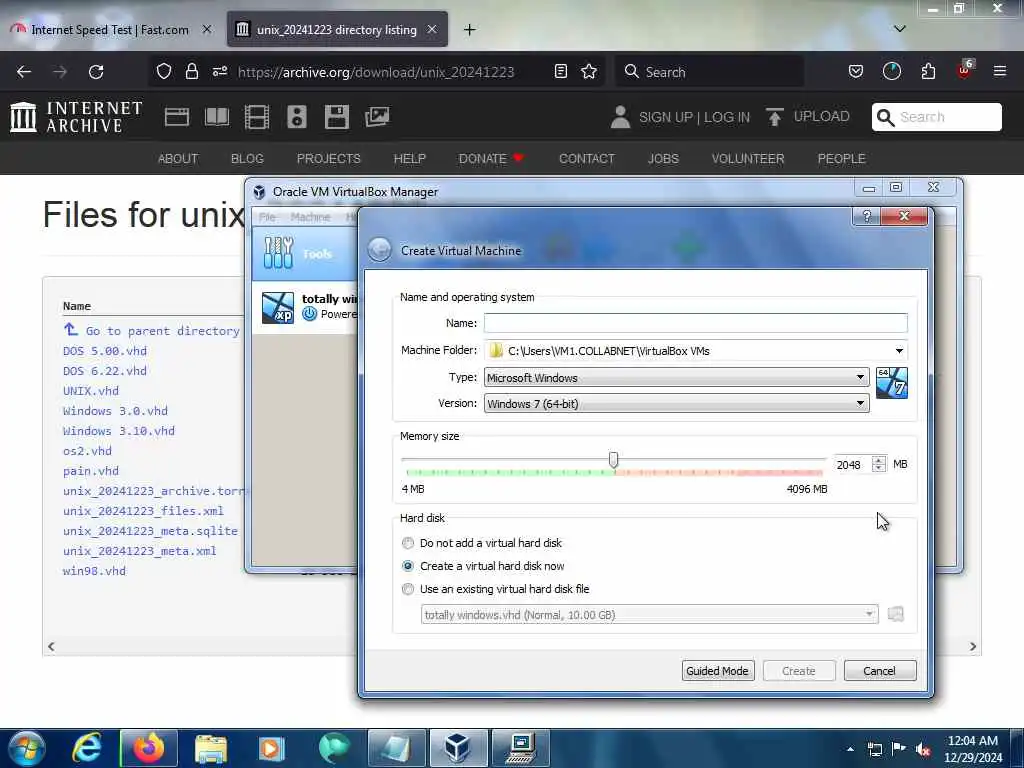Open the Type dropdown
Image resolution: width=1024 pixels, height=768 pixels.
click(677, 377)
